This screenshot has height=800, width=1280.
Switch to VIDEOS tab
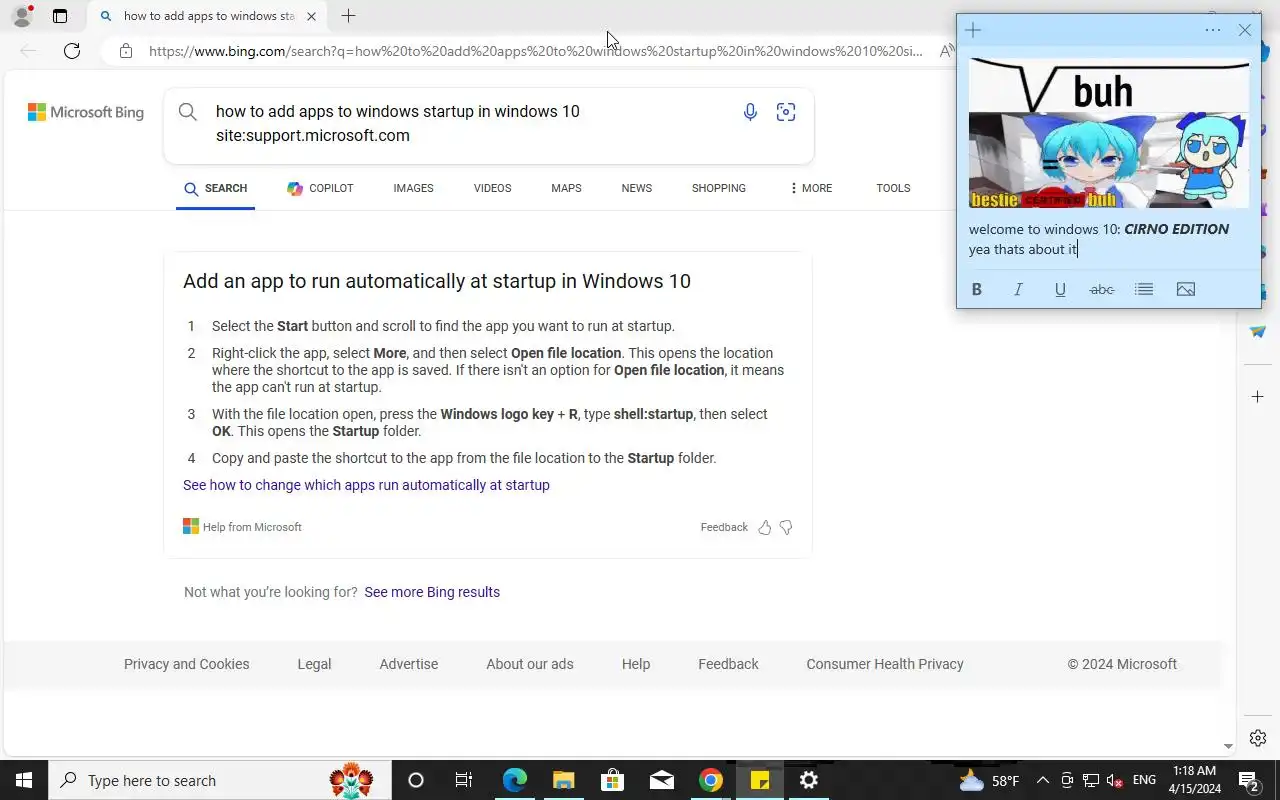tap(492, 188)
